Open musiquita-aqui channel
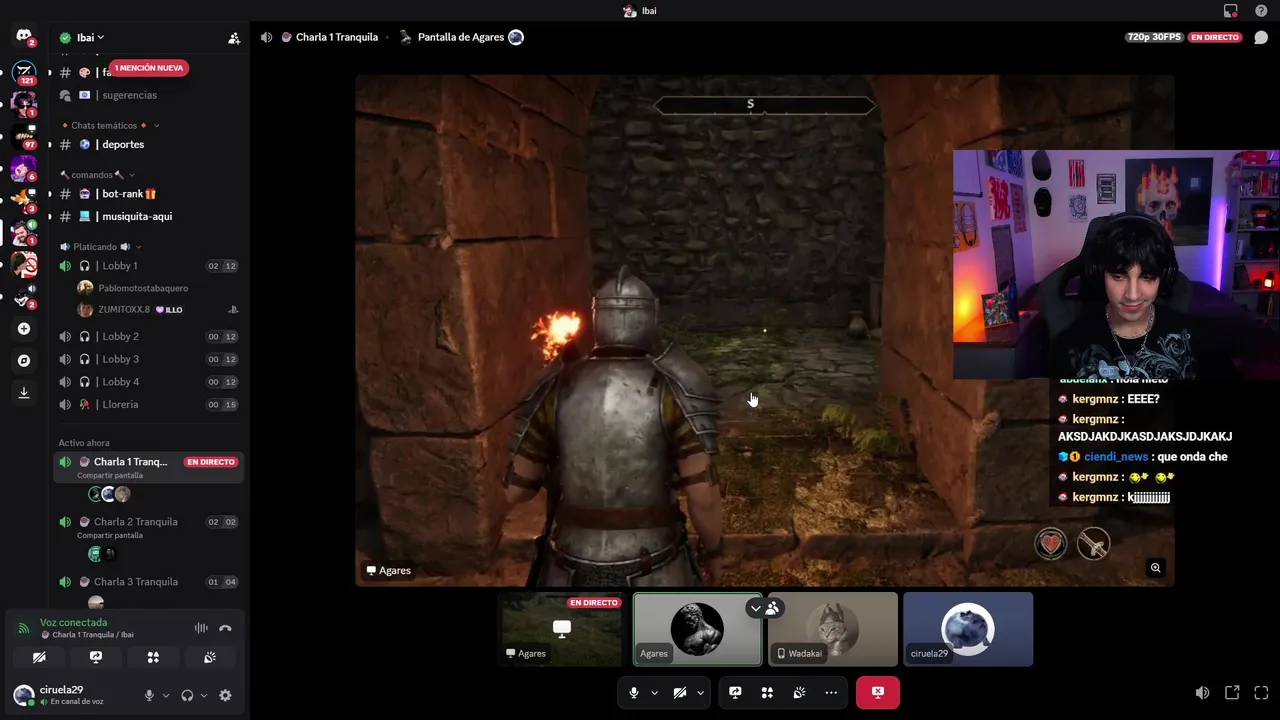1280x720 pixels. click(x=149, y=216)
